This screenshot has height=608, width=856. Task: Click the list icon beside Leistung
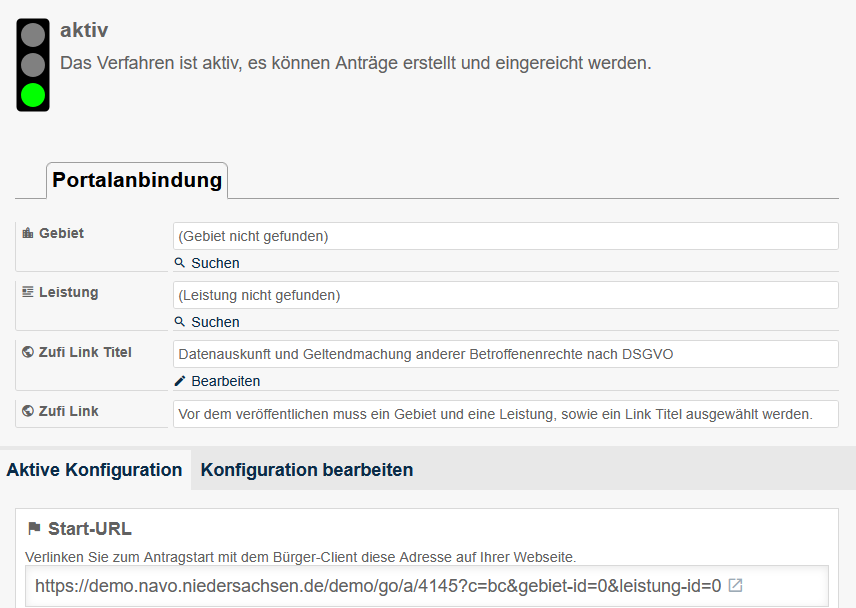tap(28, 292)
